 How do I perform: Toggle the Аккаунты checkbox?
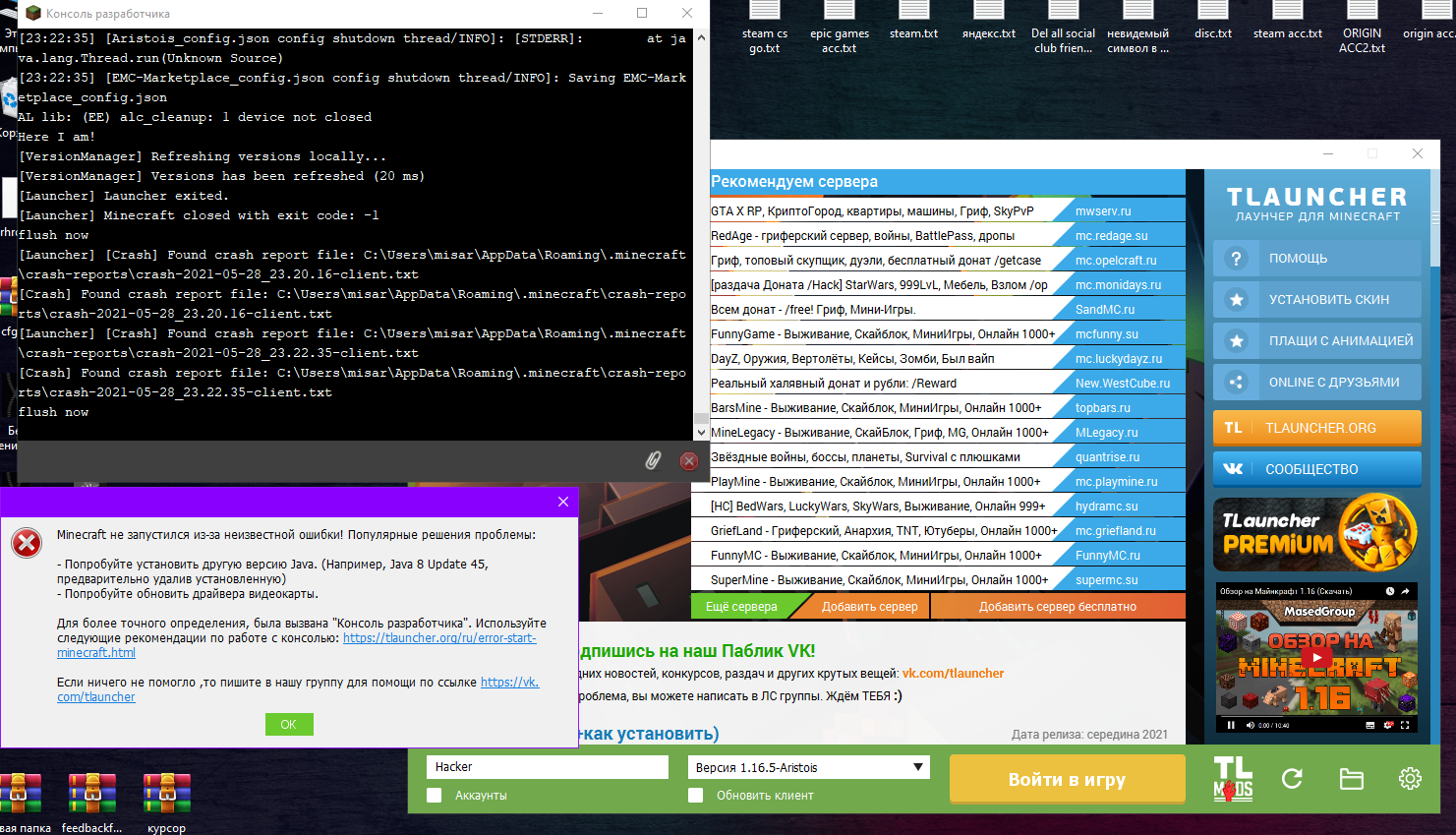coord(435,795)
